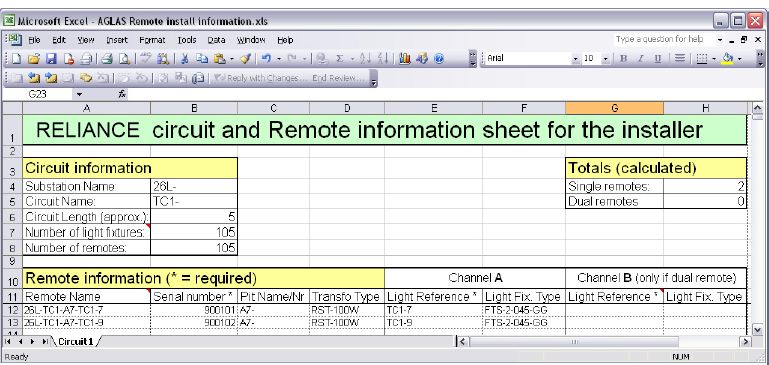Open the Name Box dropdown arrow
769x365 pixels.
pos(79,94)
